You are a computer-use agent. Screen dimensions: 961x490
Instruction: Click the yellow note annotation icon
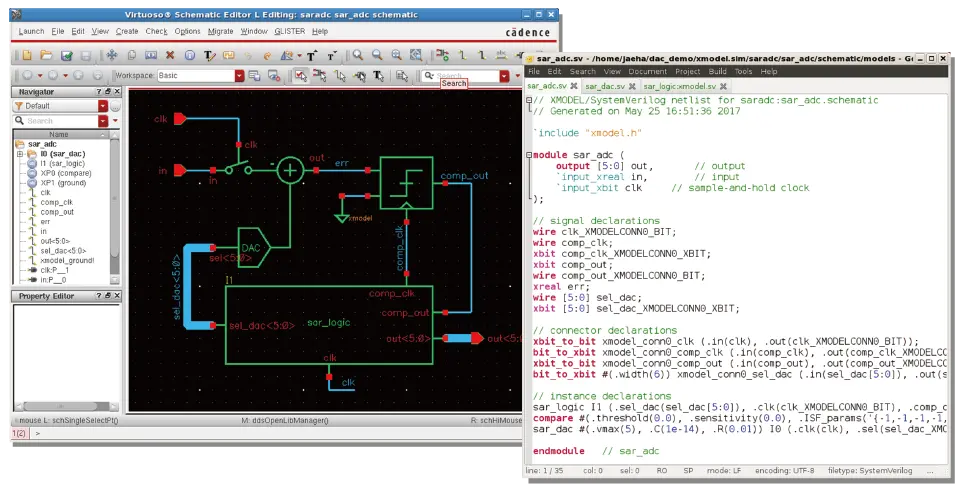click(x=229, y=56)
